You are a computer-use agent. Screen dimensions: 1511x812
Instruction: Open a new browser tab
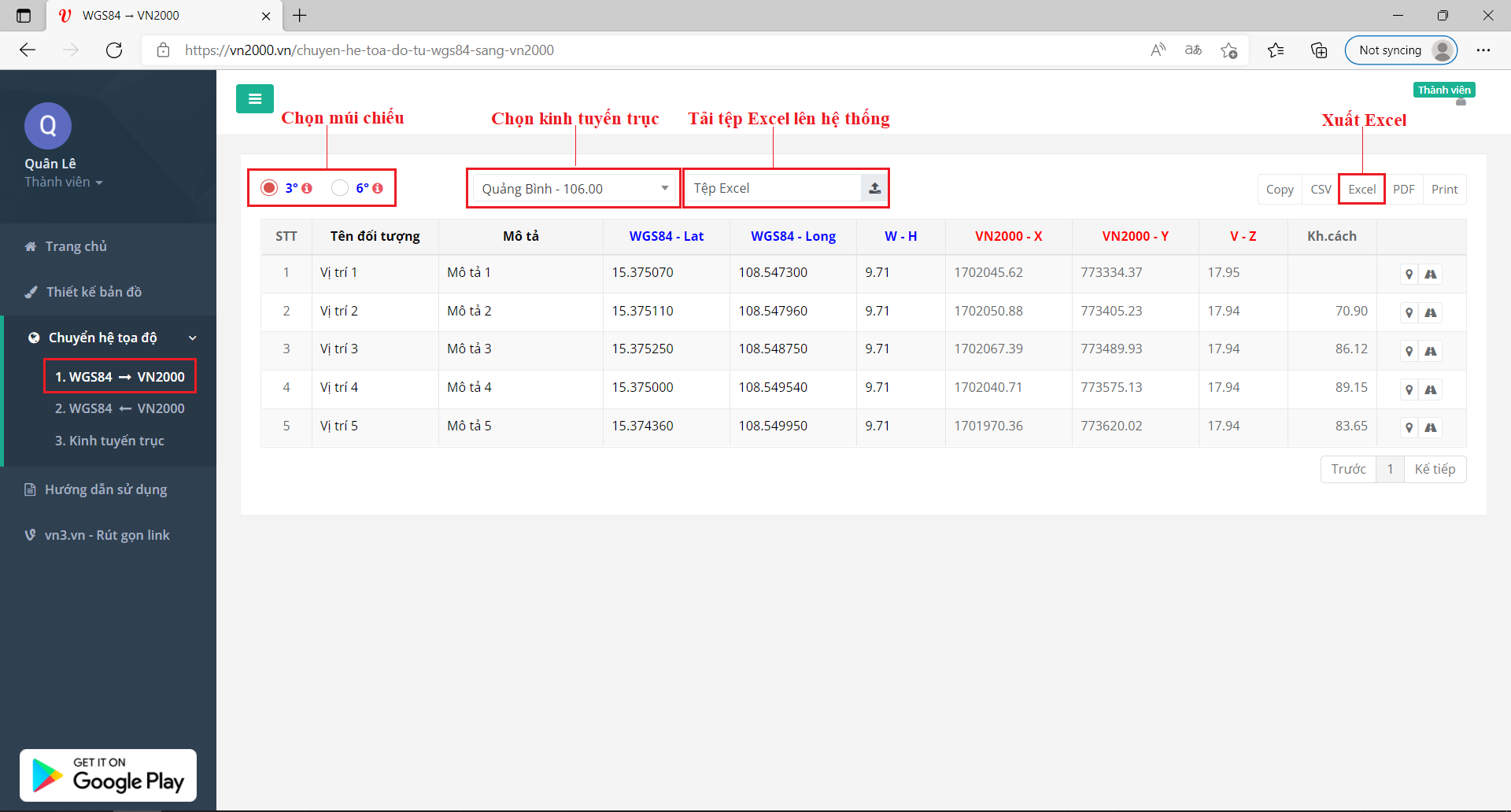pos(300,16)
